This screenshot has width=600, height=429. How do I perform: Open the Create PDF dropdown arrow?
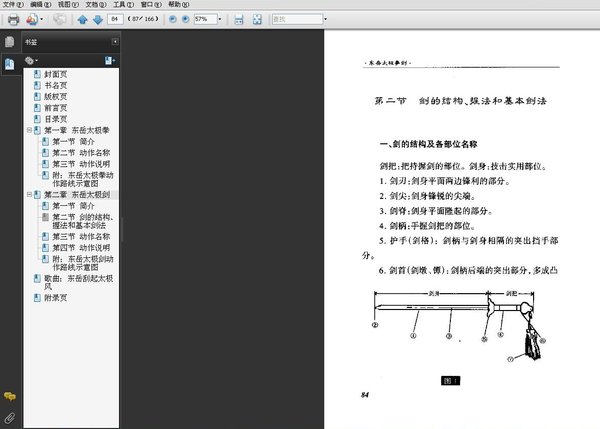[41, 19]
